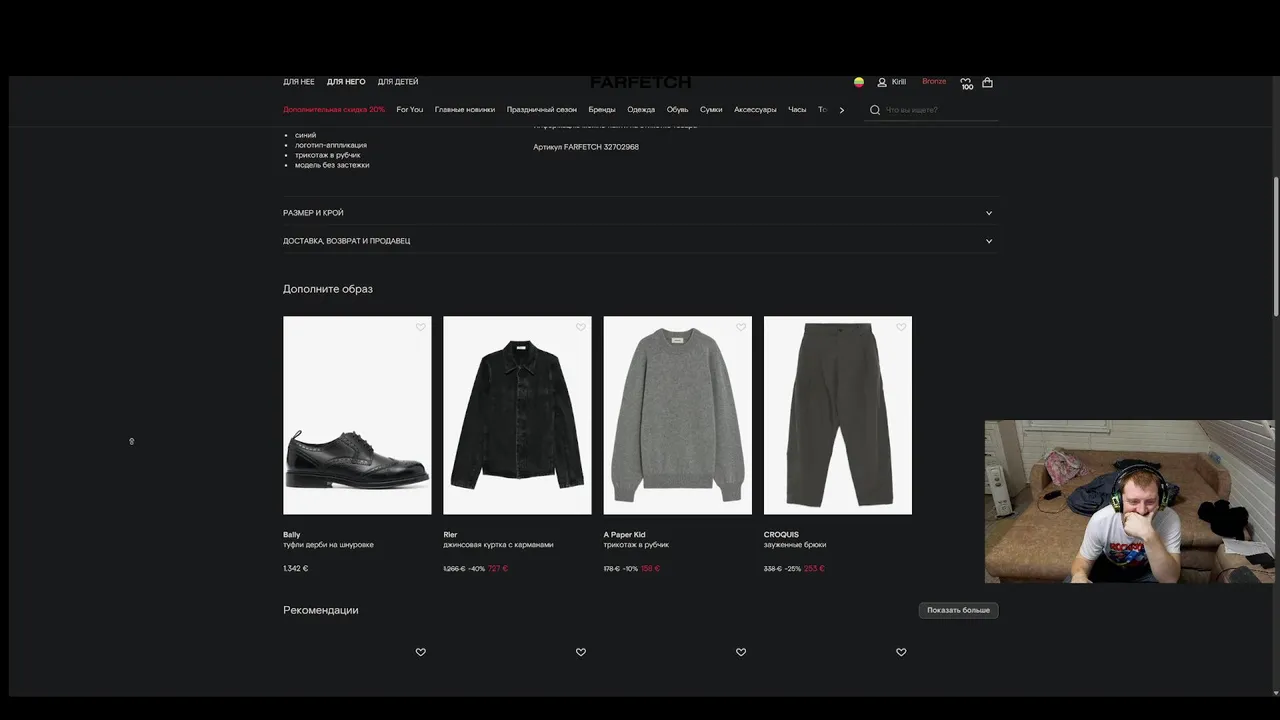This screenshot has height=720, width=1280.
Task: Click 'зауженные брюки' description
Action: point(795,545)
